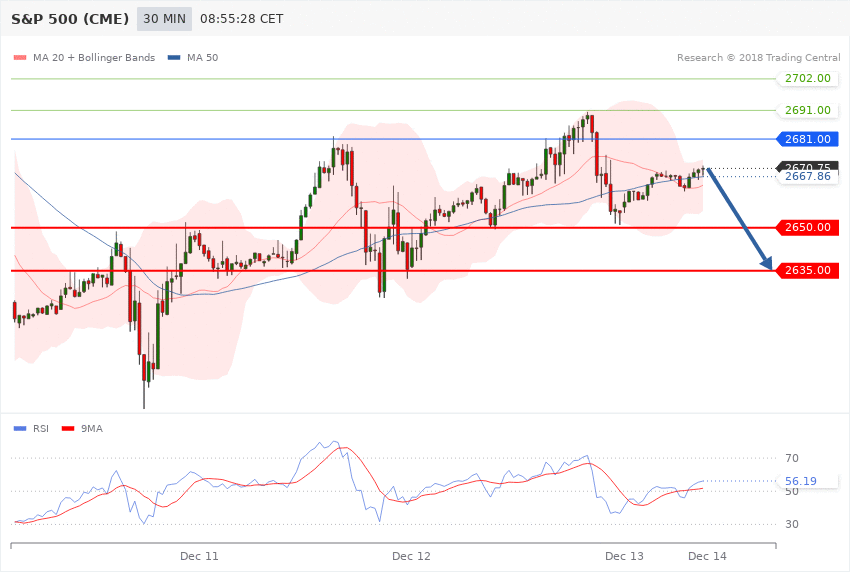
Task: Click the RSI legend label text
Action: [x=41, y=429]
